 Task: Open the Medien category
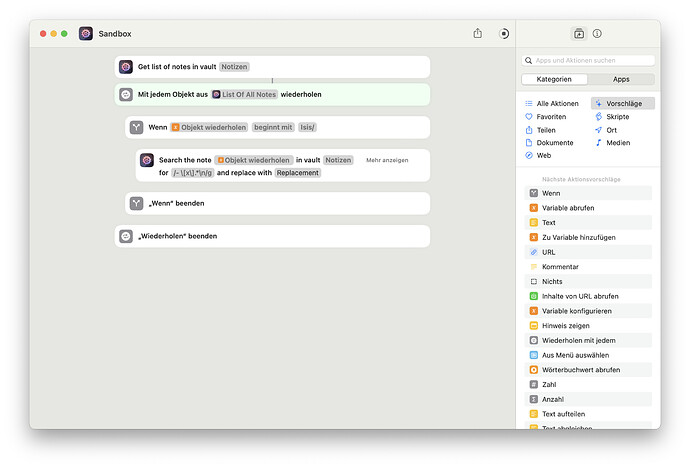(x=613, y=143)
